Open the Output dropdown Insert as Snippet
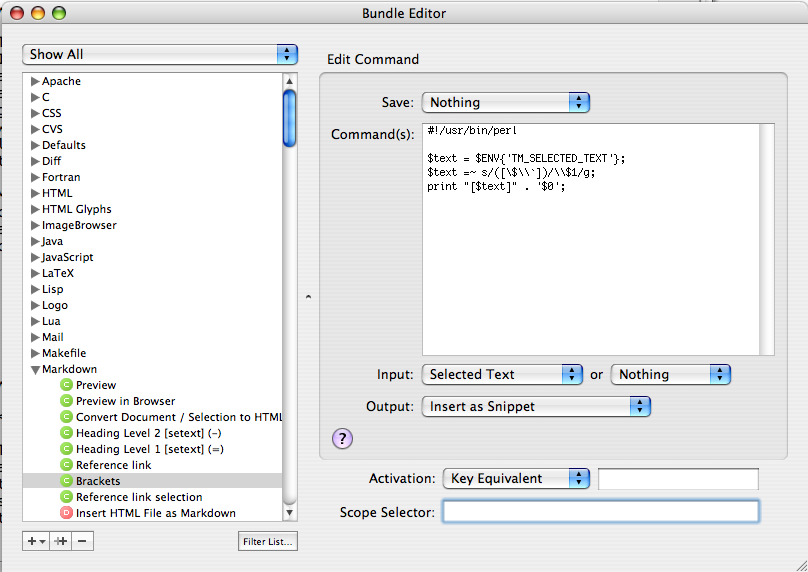 pyautogui.click(x=536, y=406)
